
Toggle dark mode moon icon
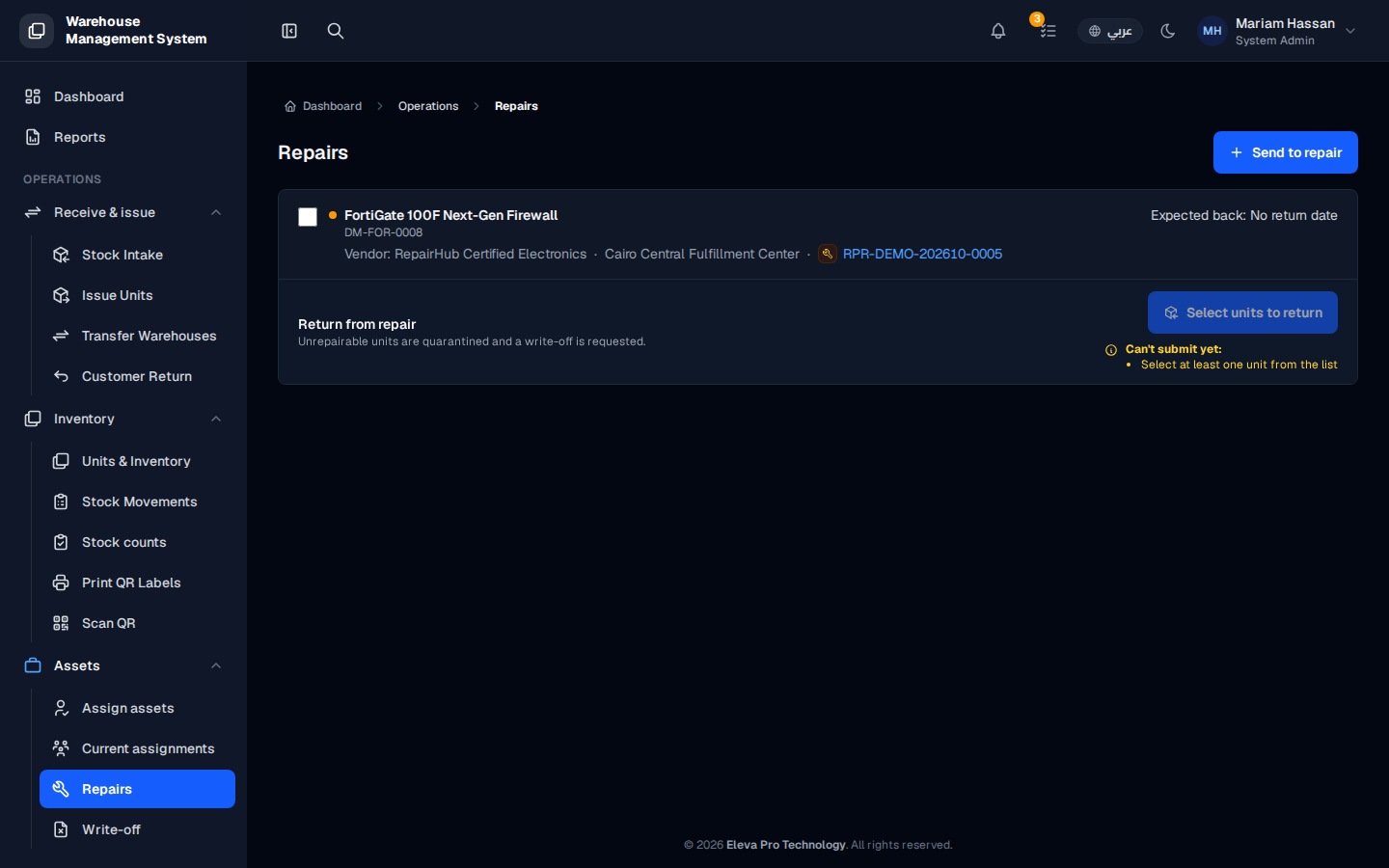(x=1168, y=31)
